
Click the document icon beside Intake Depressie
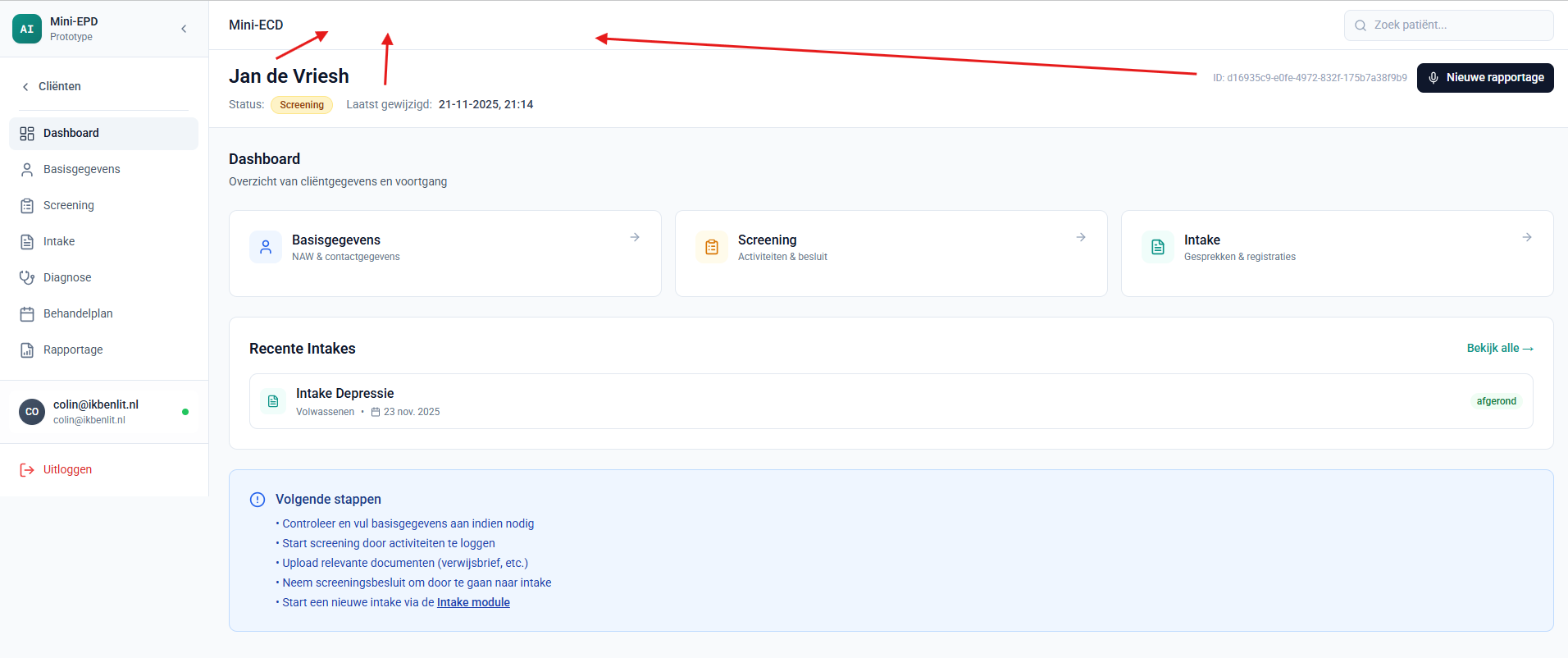273,401
